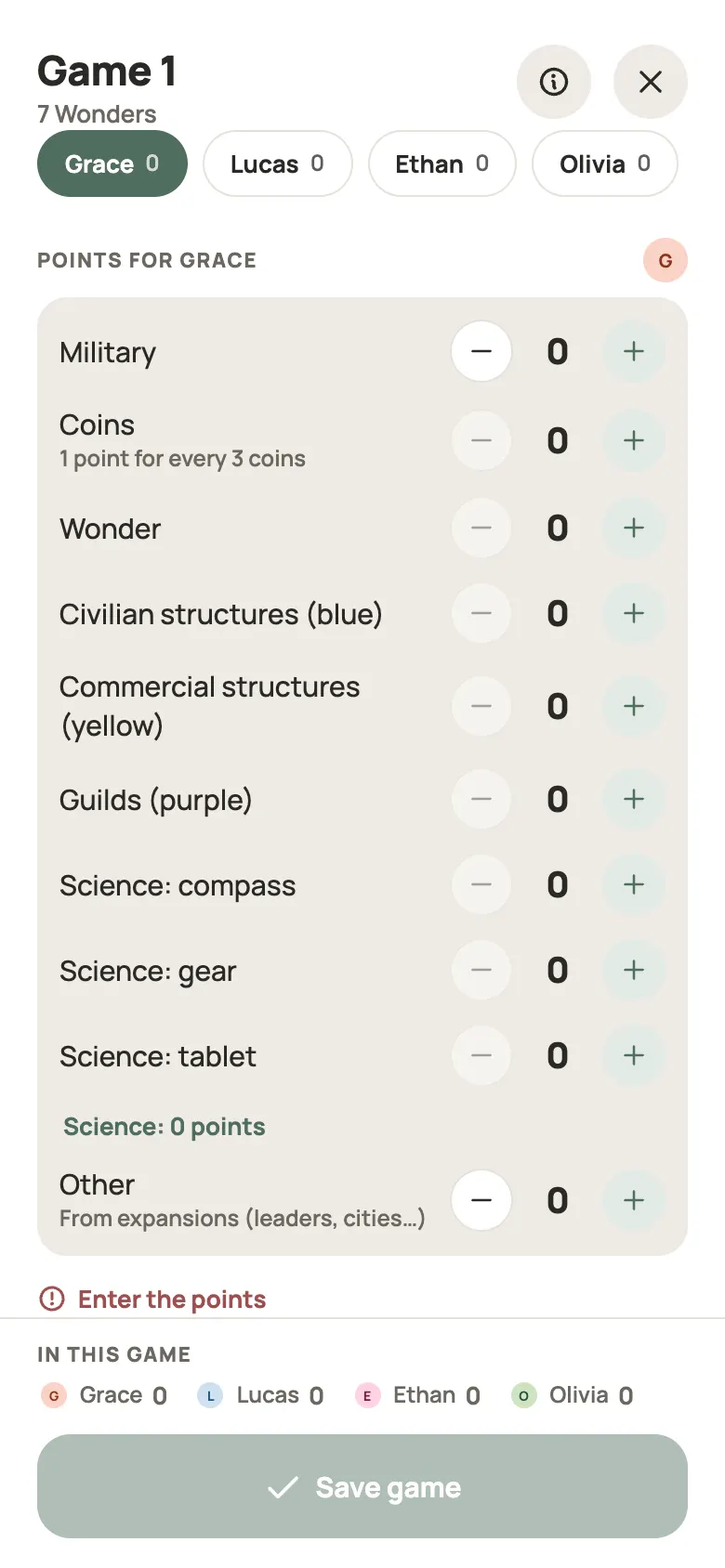The image size is (725, 1568).
Task: Decrease Military points with minus icon
Action: [x=481, y=351]
